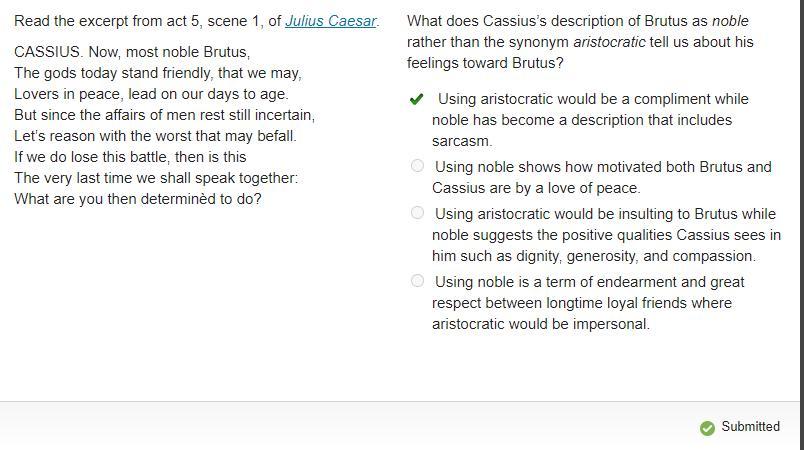Viewport: 804px width, 450px height.
Task: Open the Julius Caesar link
Action: (330, 21)
